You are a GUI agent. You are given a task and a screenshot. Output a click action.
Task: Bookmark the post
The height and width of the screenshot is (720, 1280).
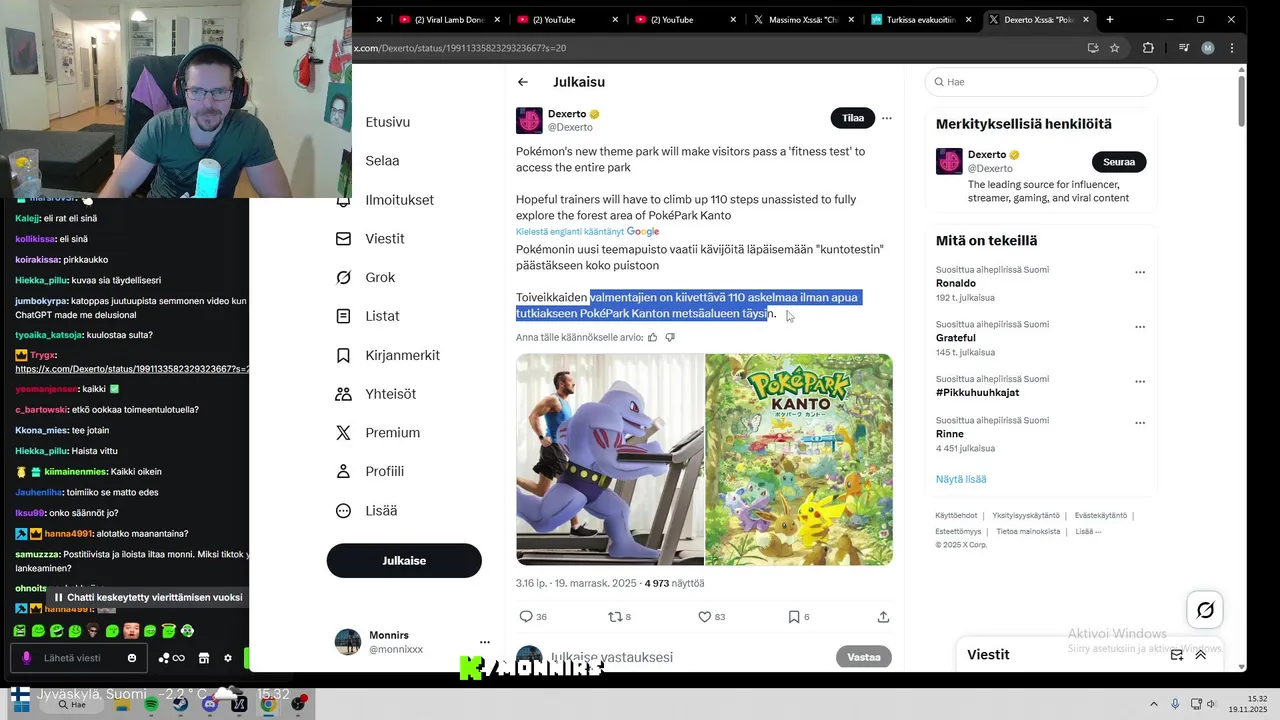click(x=794, y=617)
